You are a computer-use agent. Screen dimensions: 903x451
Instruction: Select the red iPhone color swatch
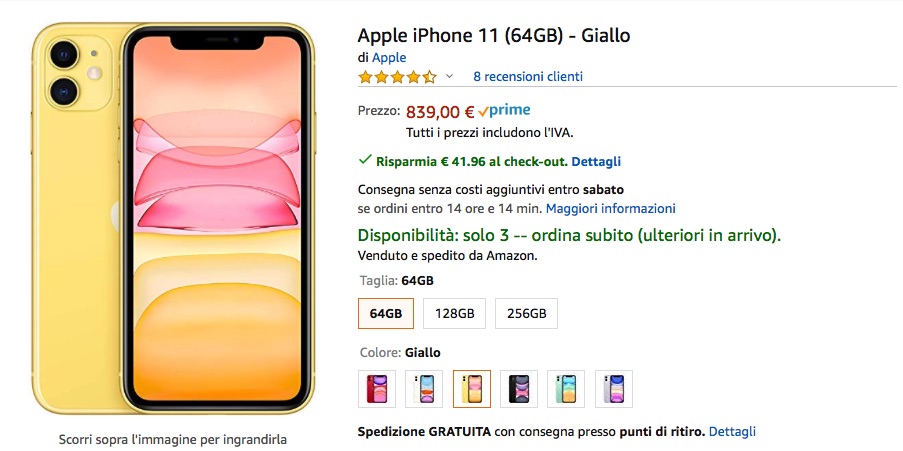click(377, 389)
